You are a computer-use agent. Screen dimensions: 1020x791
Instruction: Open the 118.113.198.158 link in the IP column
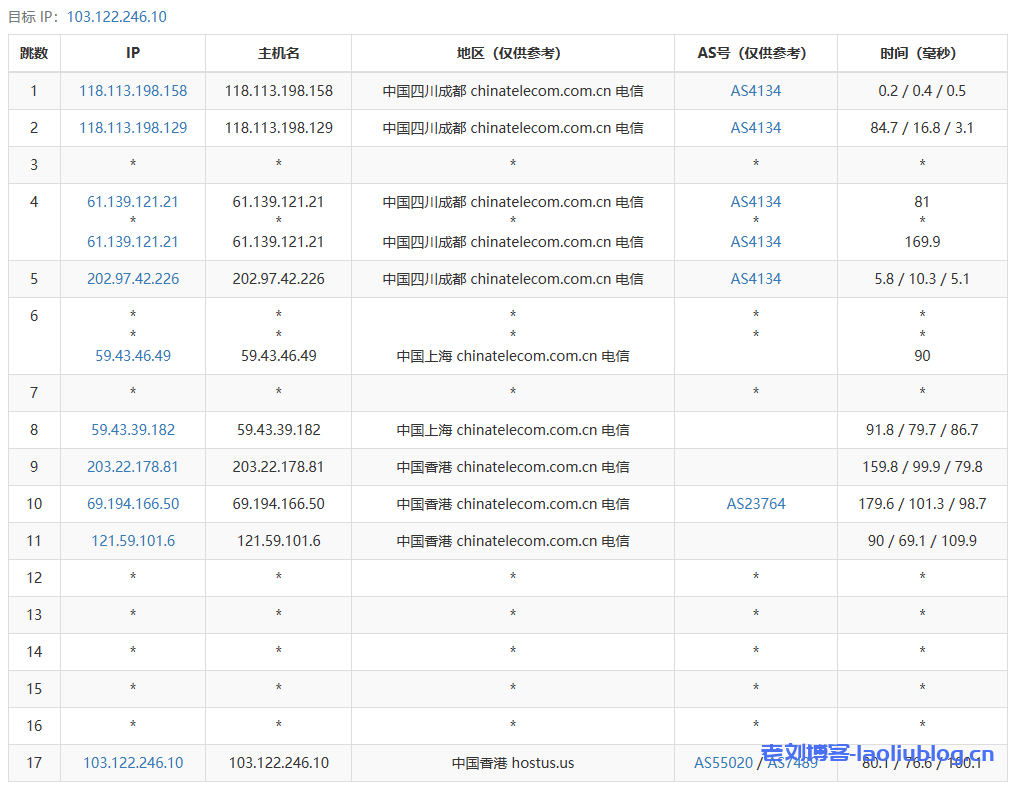tap(133, 91)
